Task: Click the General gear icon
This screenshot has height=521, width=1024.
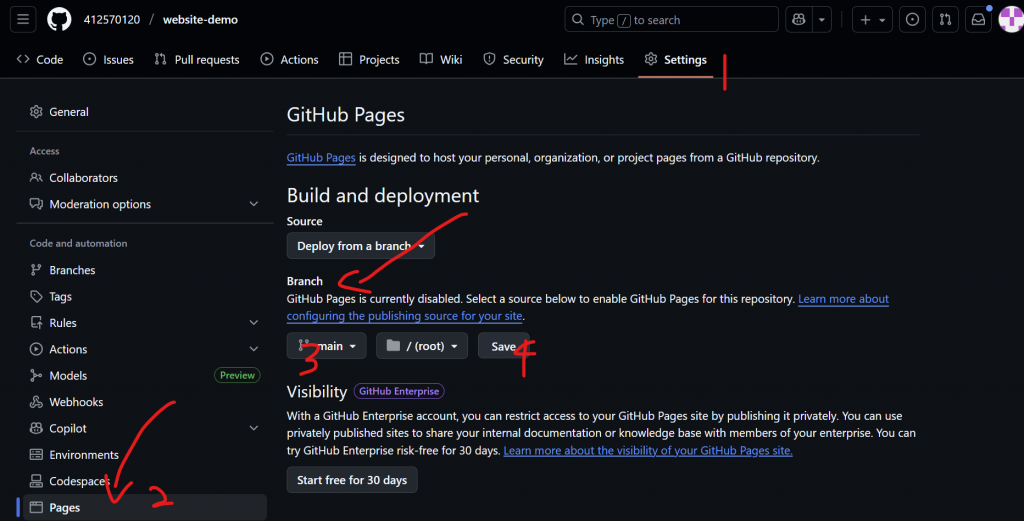Action: pyautogui.click(x=36, y=112)
